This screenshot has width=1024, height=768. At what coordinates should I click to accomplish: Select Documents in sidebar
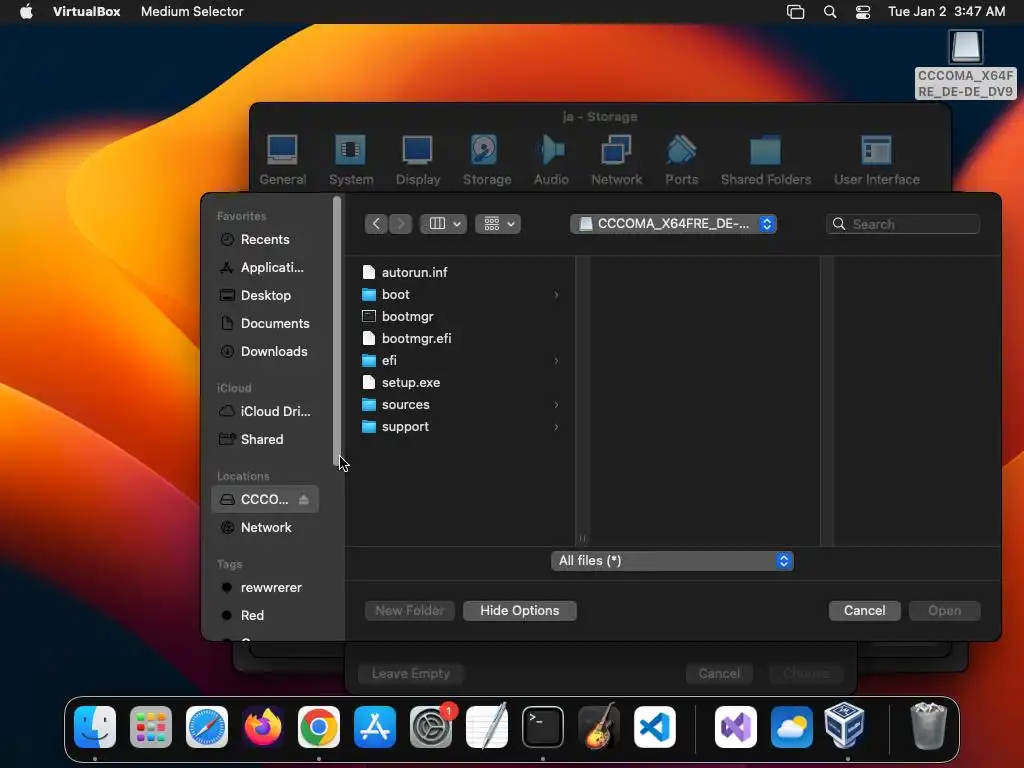(x=265, y=324)
